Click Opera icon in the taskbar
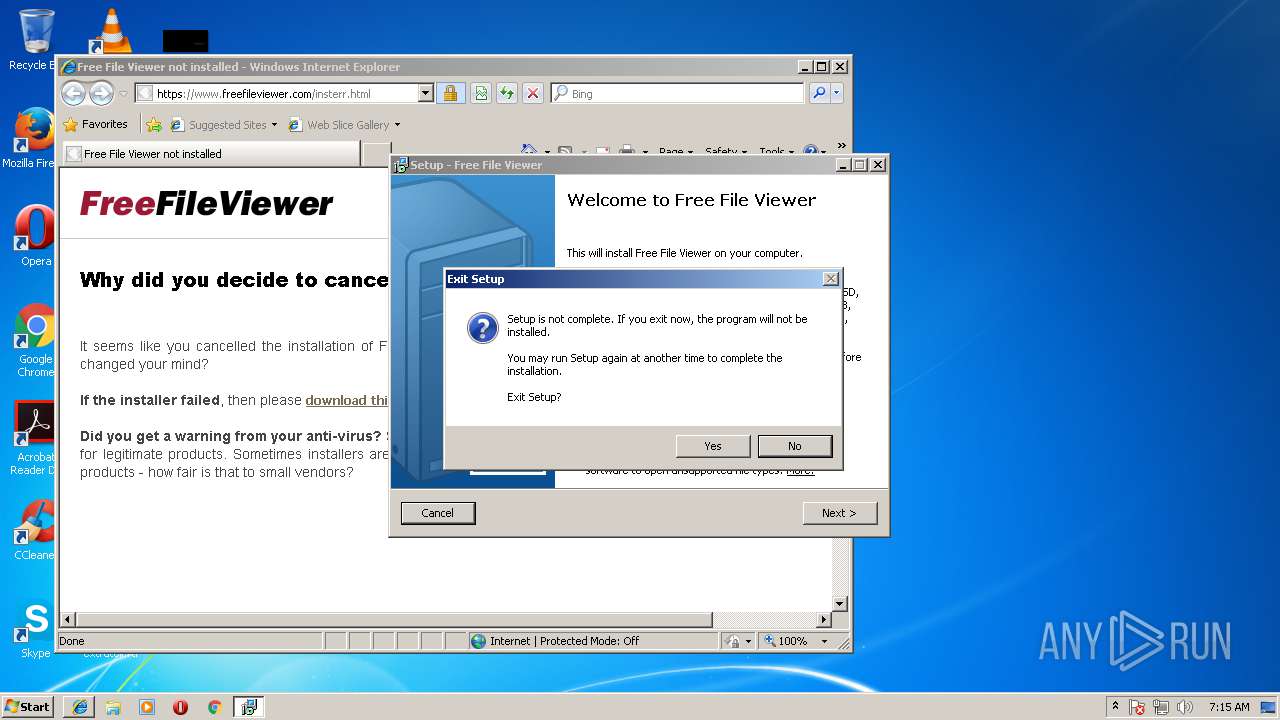 pos(180,707)
